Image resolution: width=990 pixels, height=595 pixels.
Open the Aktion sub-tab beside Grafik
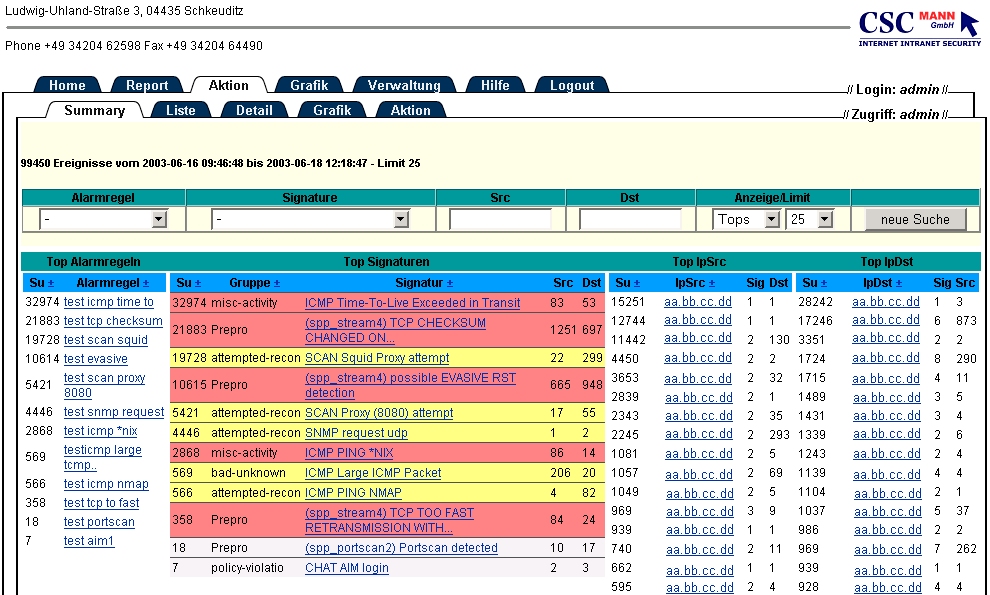point(410,110)
